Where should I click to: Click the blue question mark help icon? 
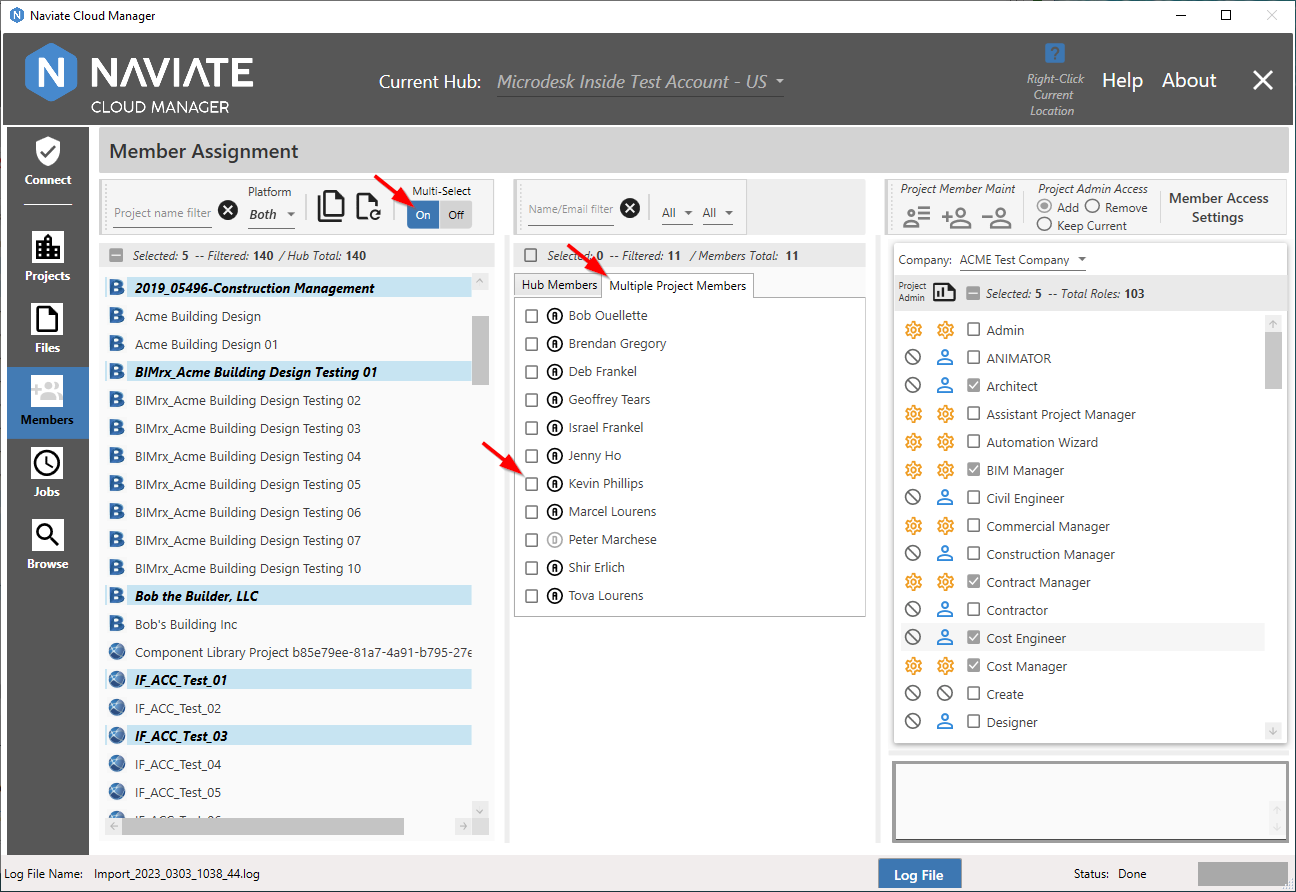1054,54
